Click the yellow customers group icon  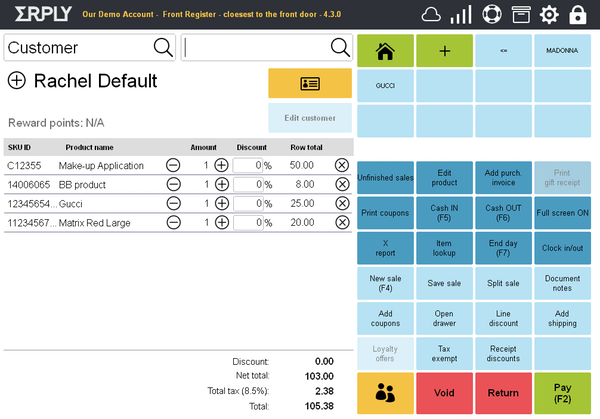[x=386, y=393]
